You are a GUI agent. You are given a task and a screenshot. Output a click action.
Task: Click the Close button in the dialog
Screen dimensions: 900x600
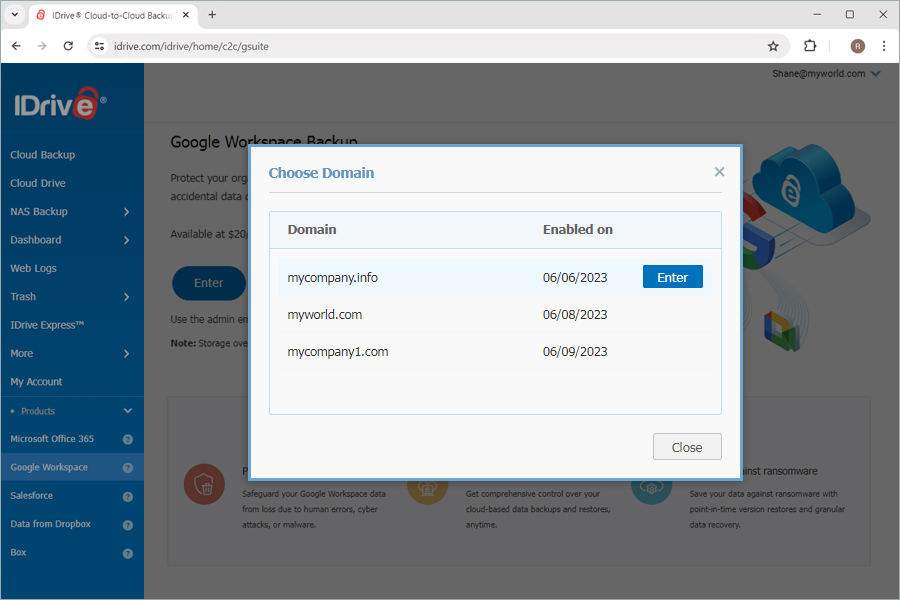pyautogui.click(x=687, y=447)
